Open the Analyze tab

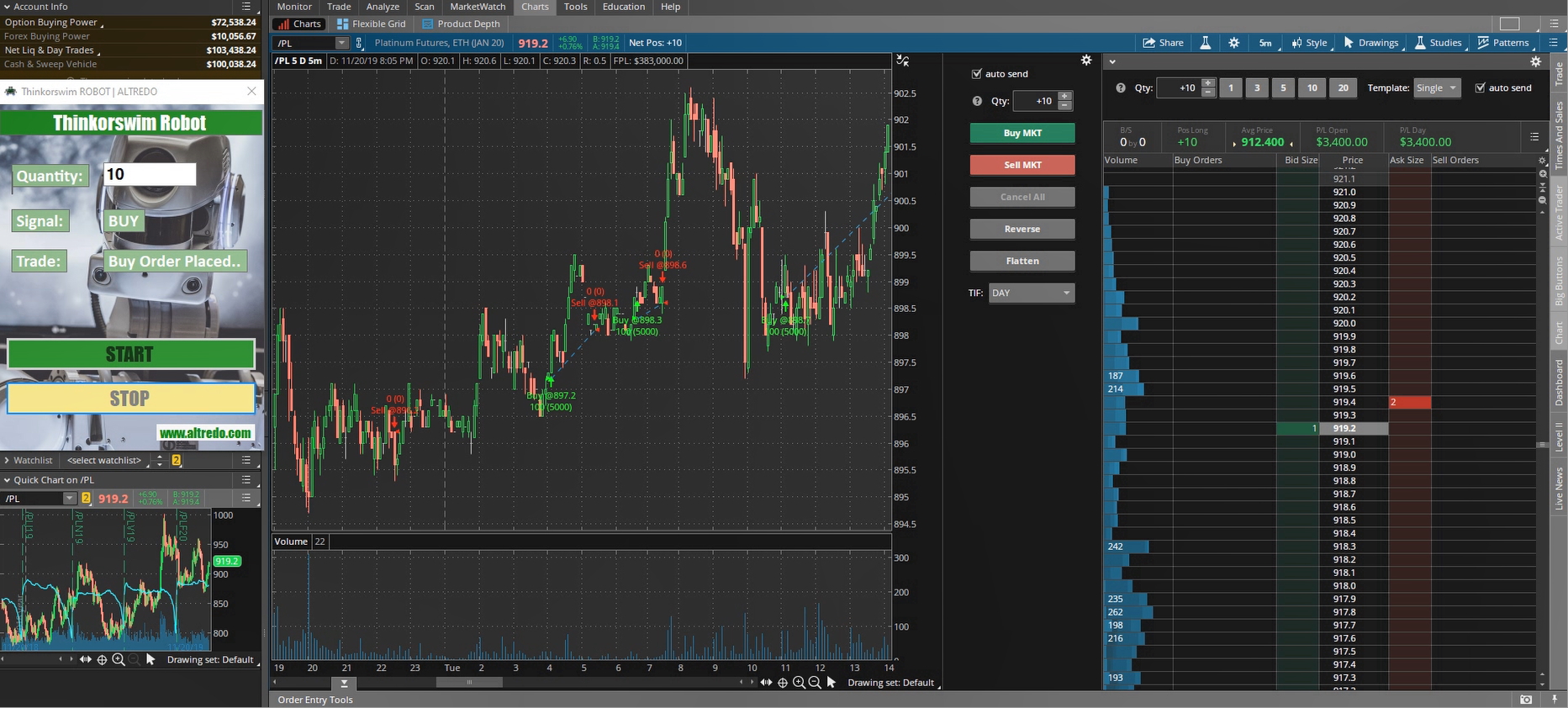coord(383,7)
